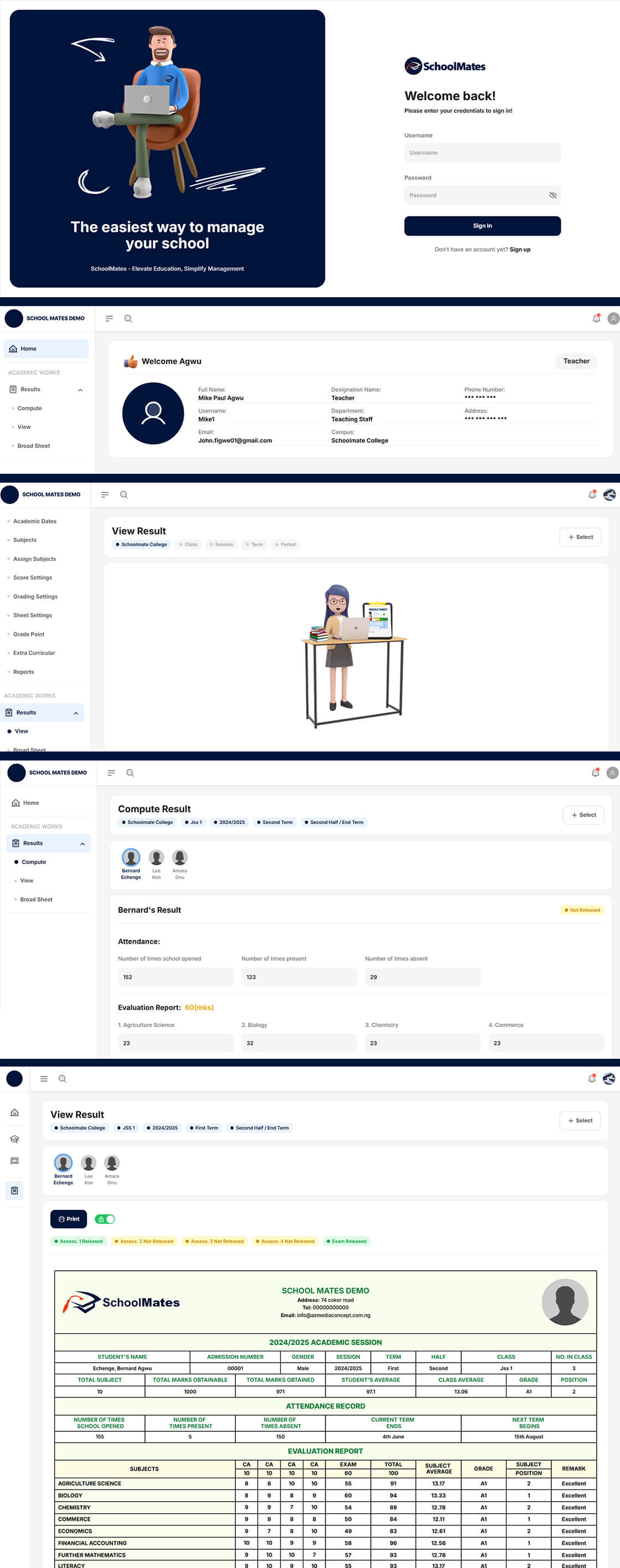Viewport: 620px width, 1568px height.
Task: Click the SchoolMates logo on login page
Action: click(445, 66)
